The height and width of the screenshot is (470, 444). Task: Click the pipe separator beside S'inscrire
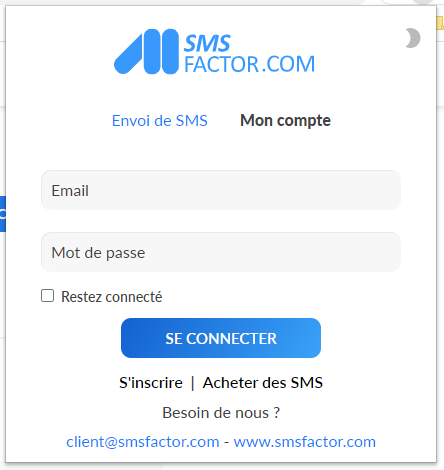click(193, 383)
